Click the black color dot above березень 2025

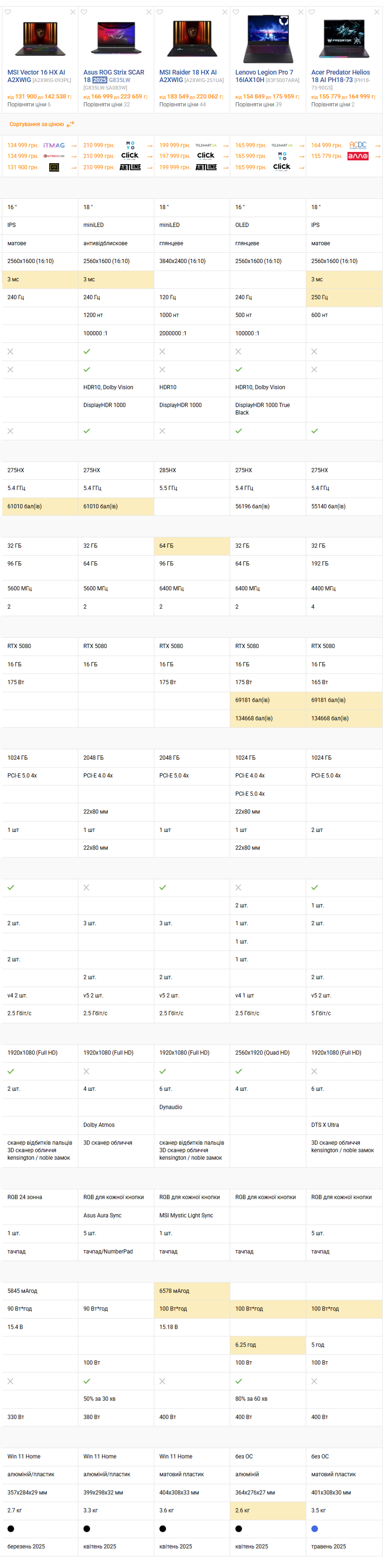(x=10, y=1529)
